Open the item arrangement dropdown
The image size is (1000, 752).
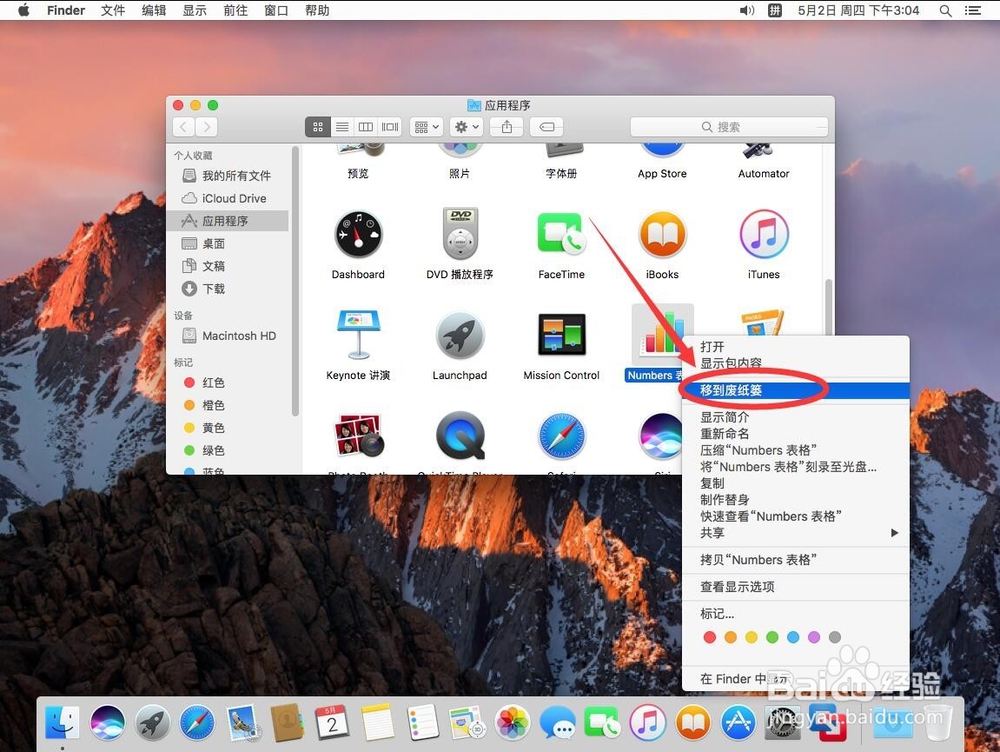424,127
